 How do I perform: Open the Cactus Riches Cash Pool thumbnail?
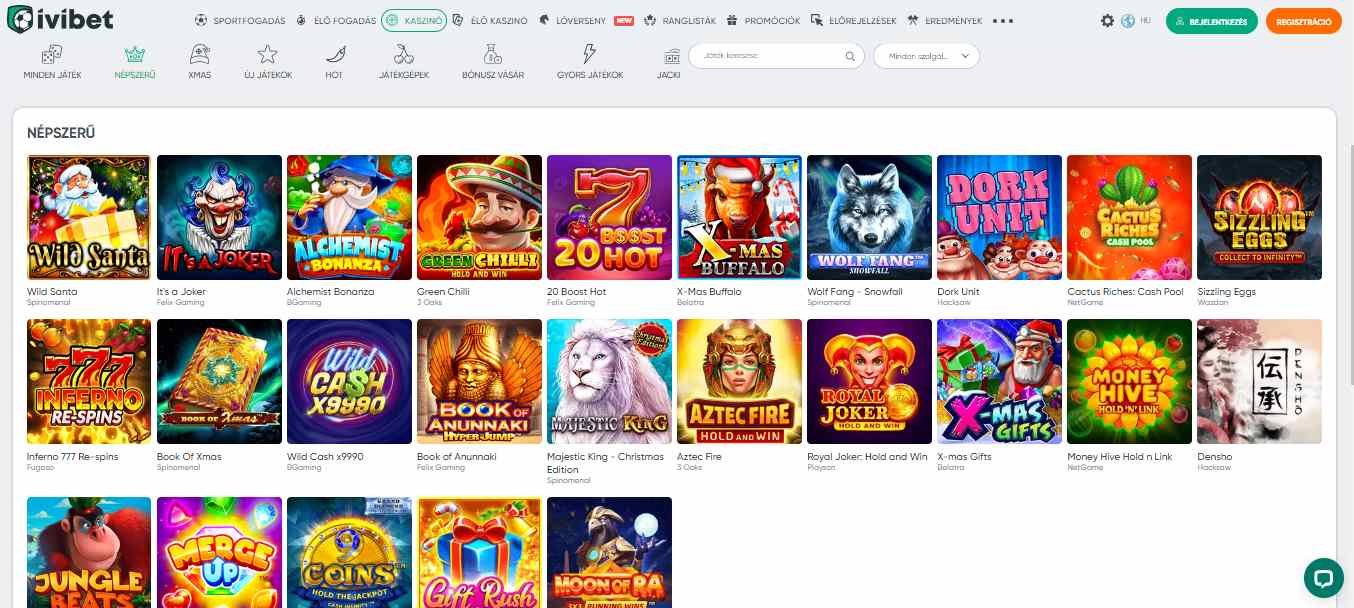coord(1129,217)
